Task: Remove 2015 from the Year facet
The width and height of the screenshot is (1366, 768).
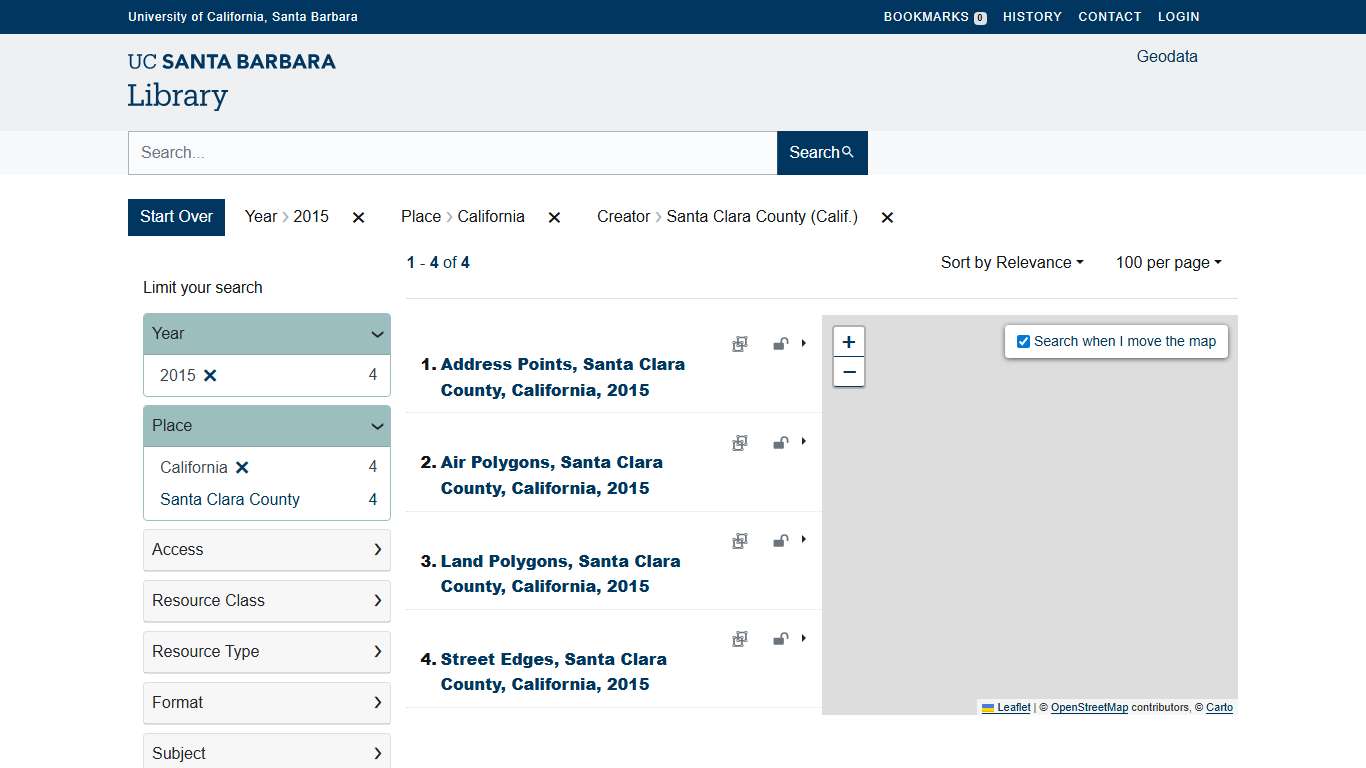Action: pos(210,376)
